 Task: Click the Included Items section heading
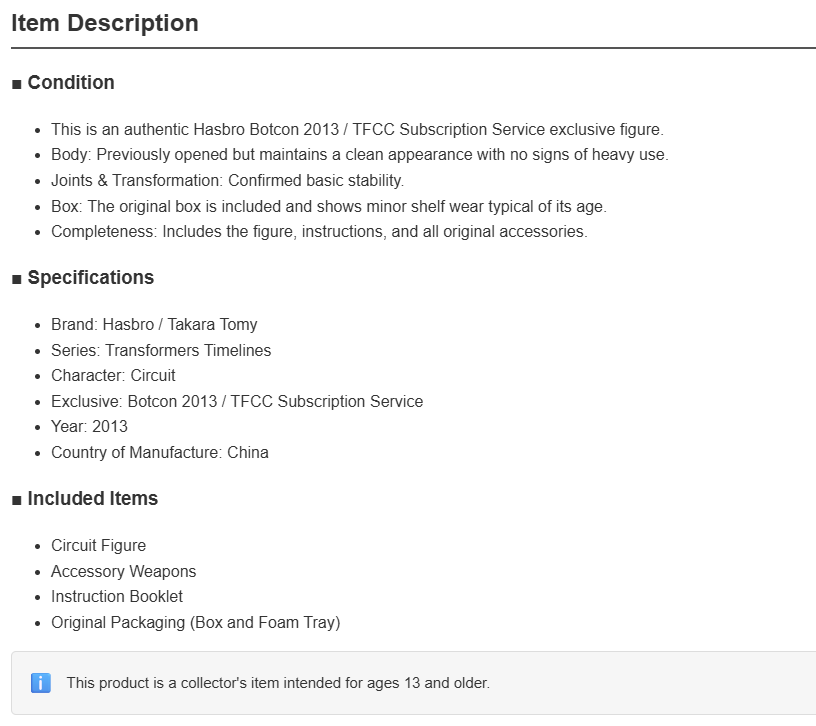(x=93, y=499)
